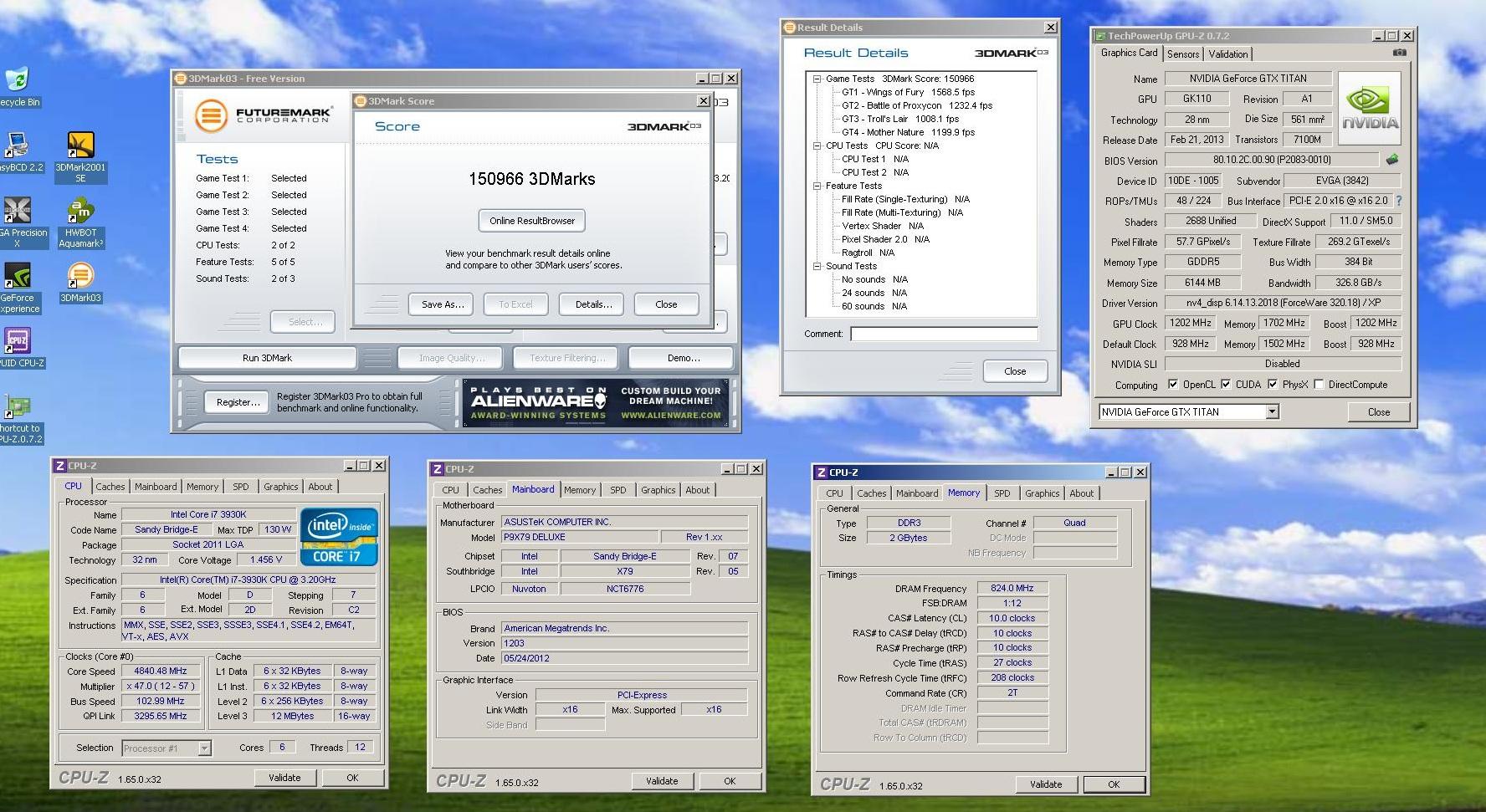Enable the DirectCompute checkbox in GPU-Z

[1319, 385]
